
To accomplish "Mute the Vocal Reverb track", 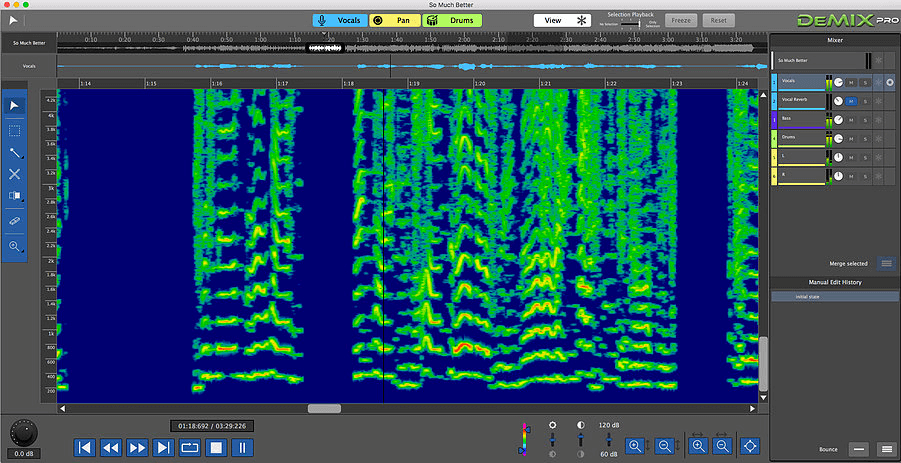I will tap(851, 101).
